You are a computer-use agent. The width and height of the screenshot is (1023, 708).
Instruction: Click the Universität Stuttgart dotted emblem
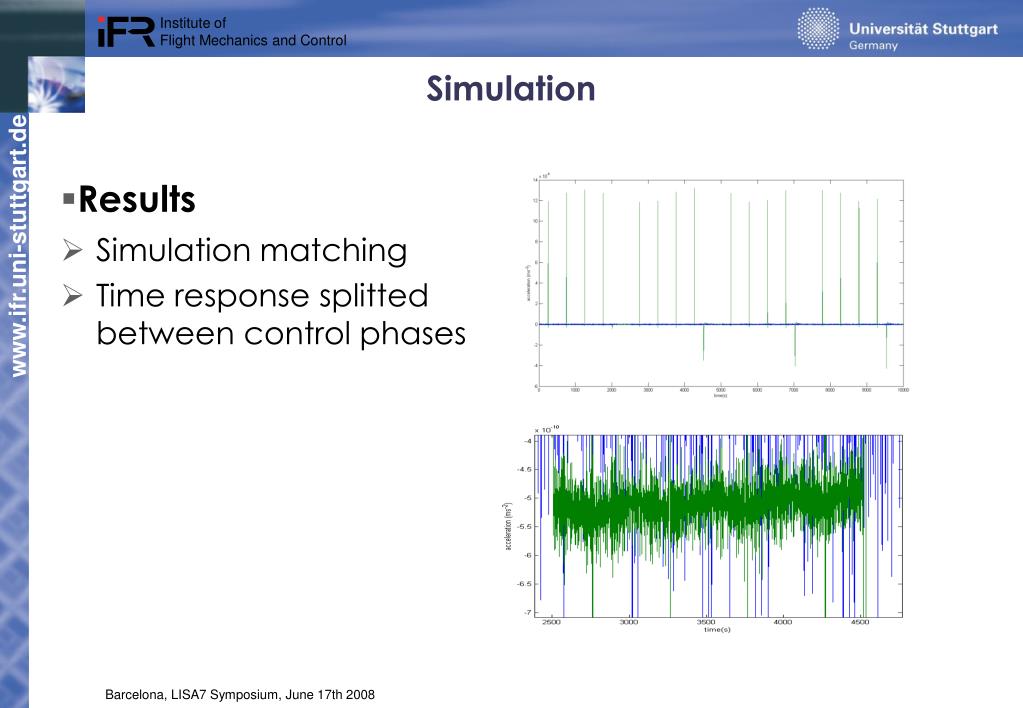tap(818, 29)
